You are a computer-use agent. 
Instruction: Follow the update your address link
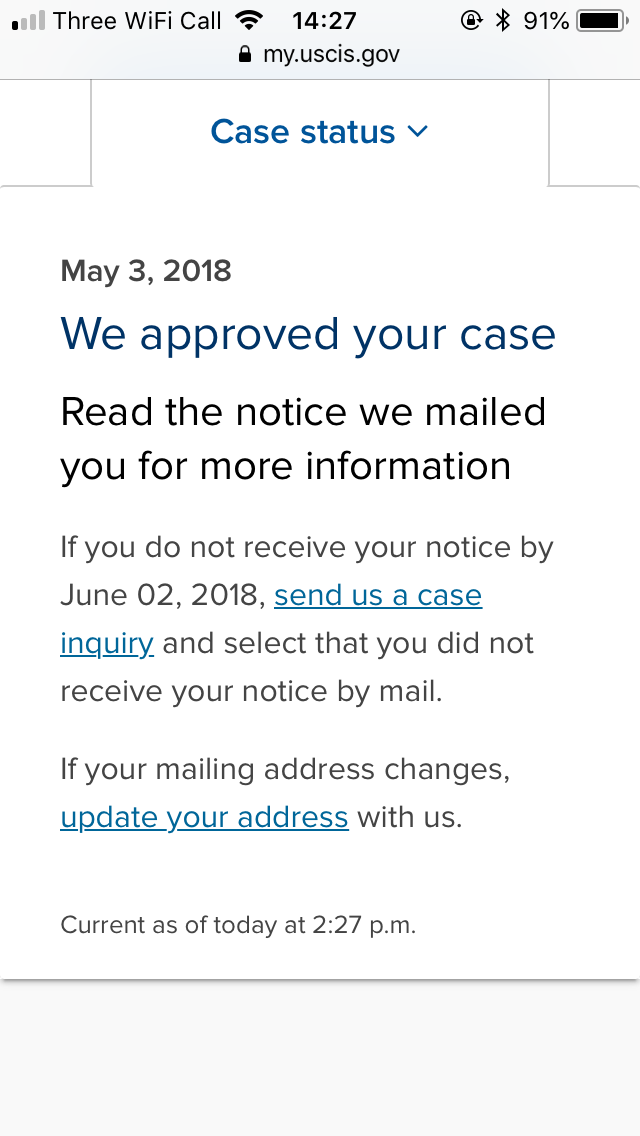point(204,817)
